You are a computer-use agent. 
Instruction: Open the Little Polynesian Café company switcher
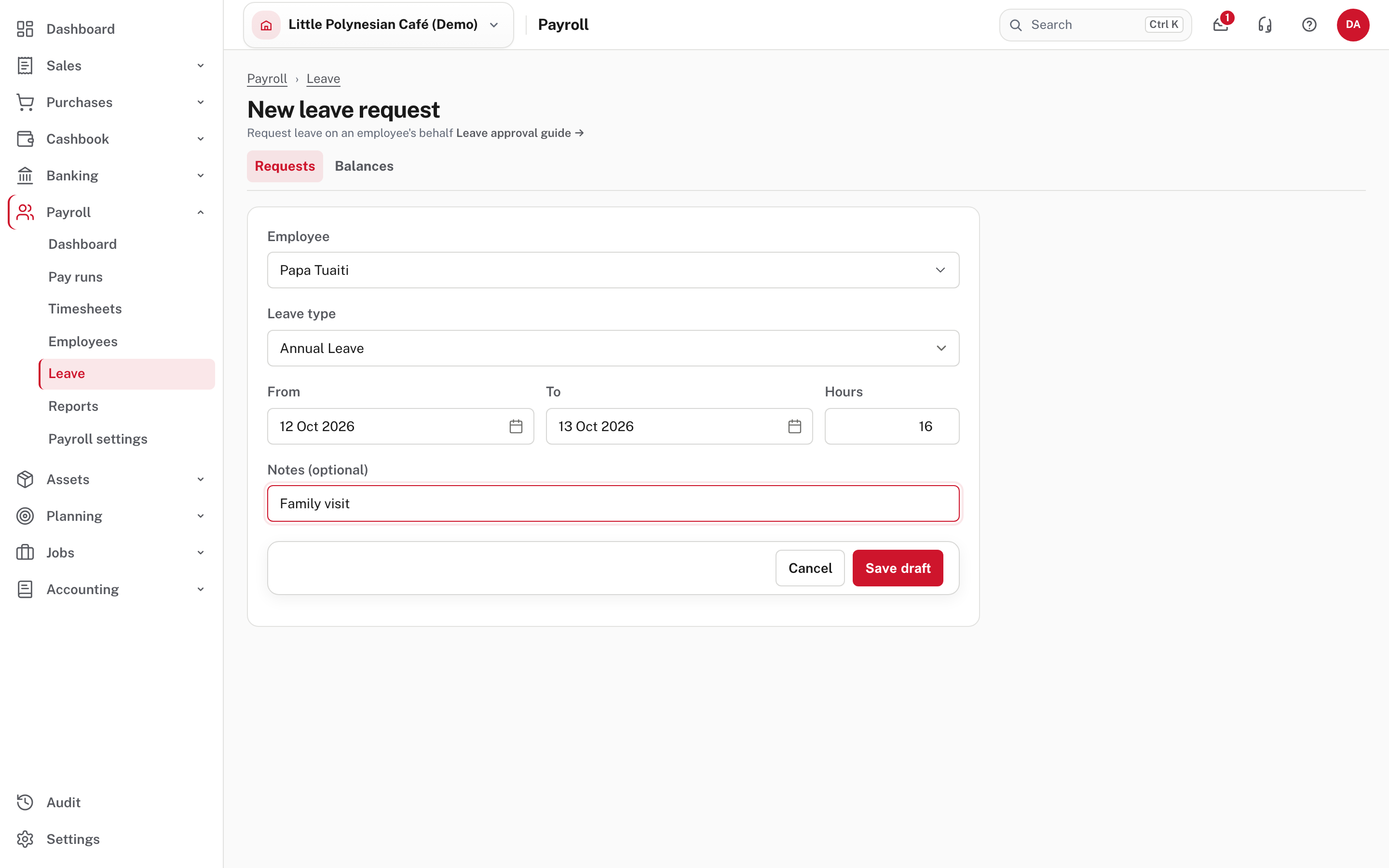click(378, 25)
